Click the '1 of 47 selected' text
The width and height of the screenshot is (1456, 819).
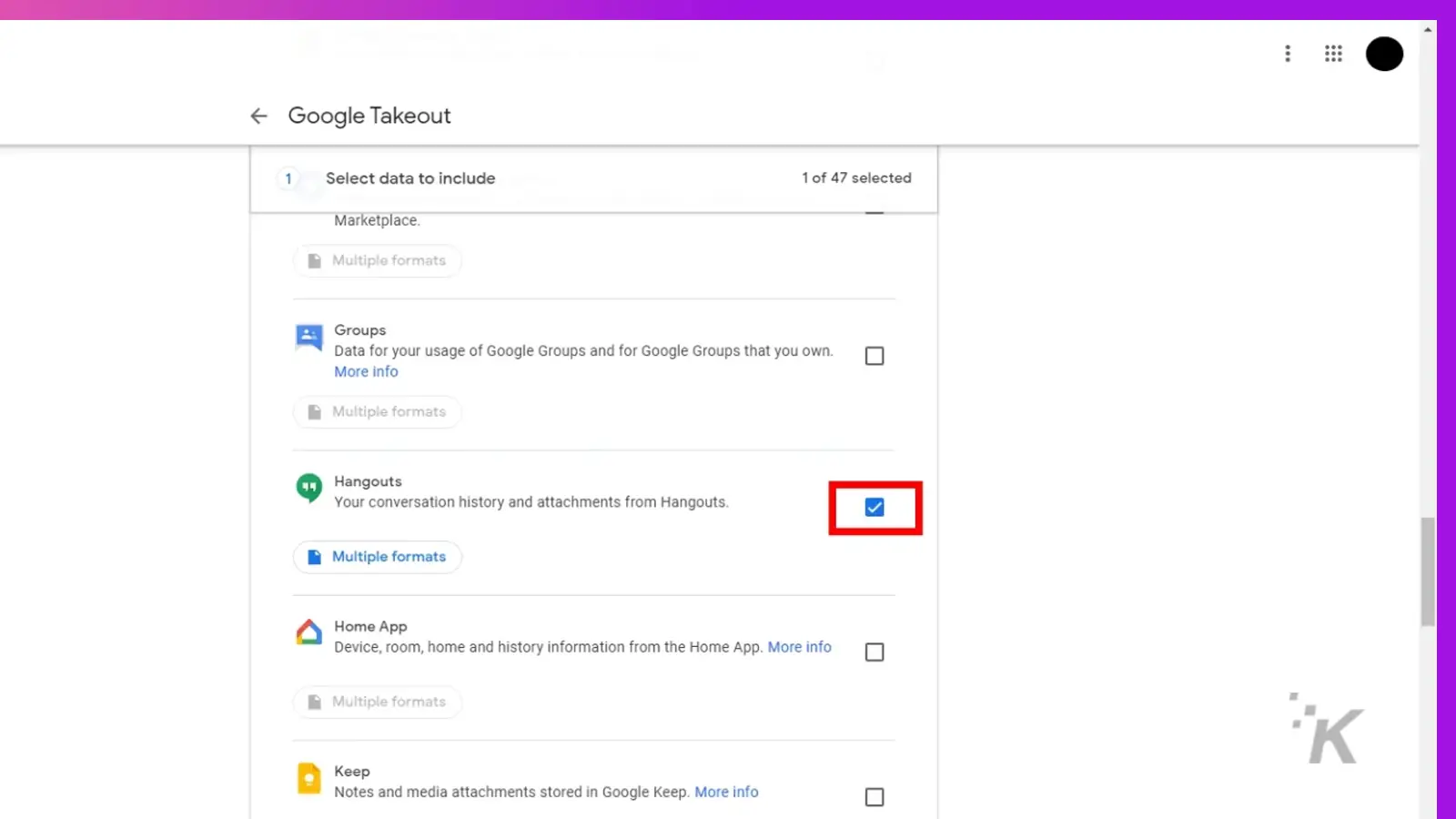tap(856, 178)
